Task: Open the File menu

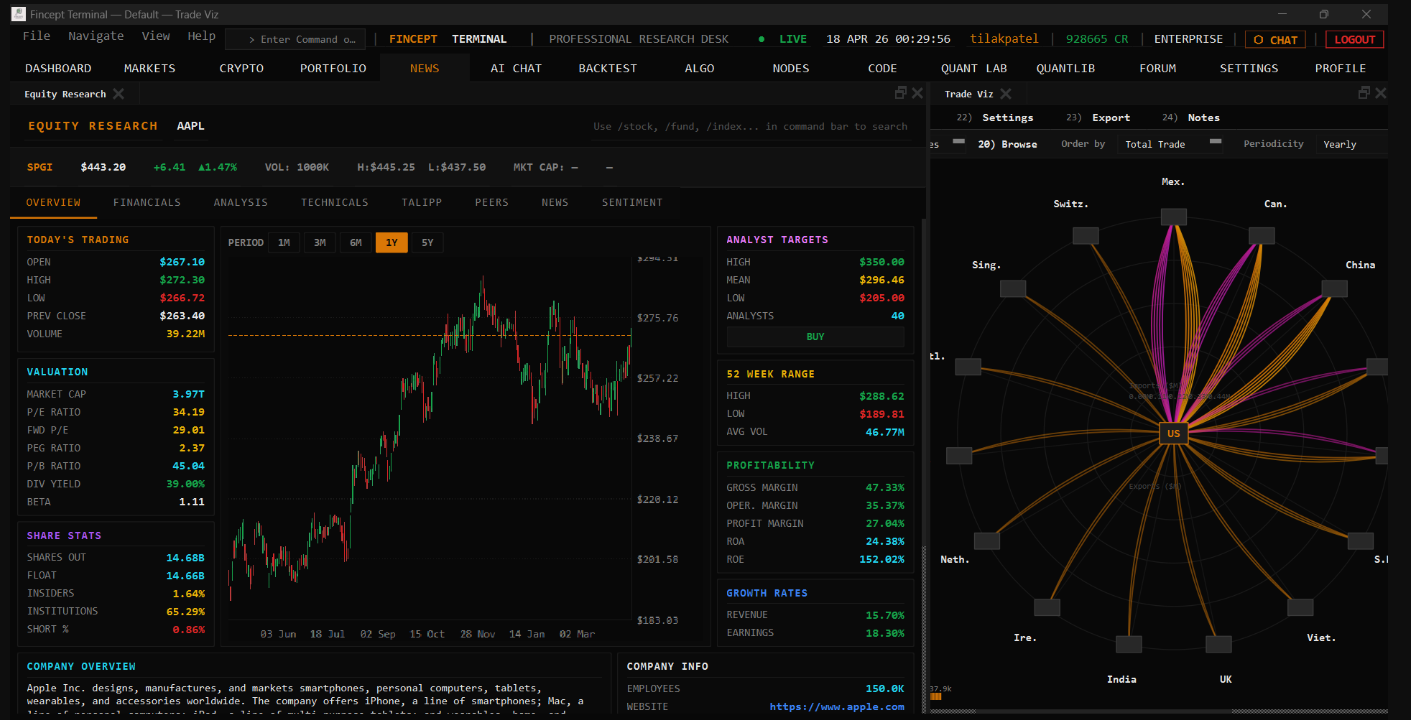Action: [x=36, y=36]
